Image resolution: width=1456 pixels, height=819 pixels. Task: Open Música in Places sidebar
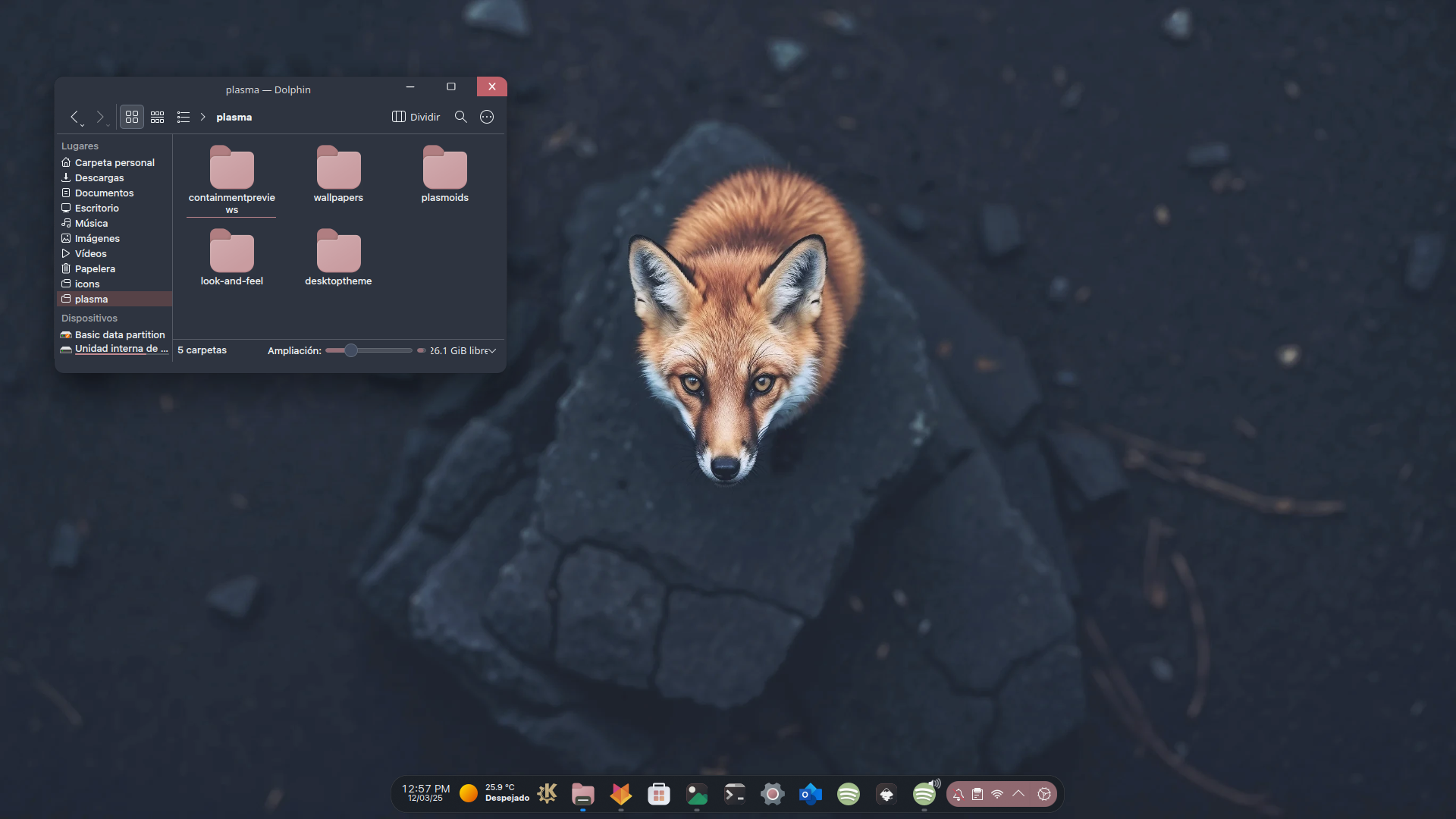(115, 223)
